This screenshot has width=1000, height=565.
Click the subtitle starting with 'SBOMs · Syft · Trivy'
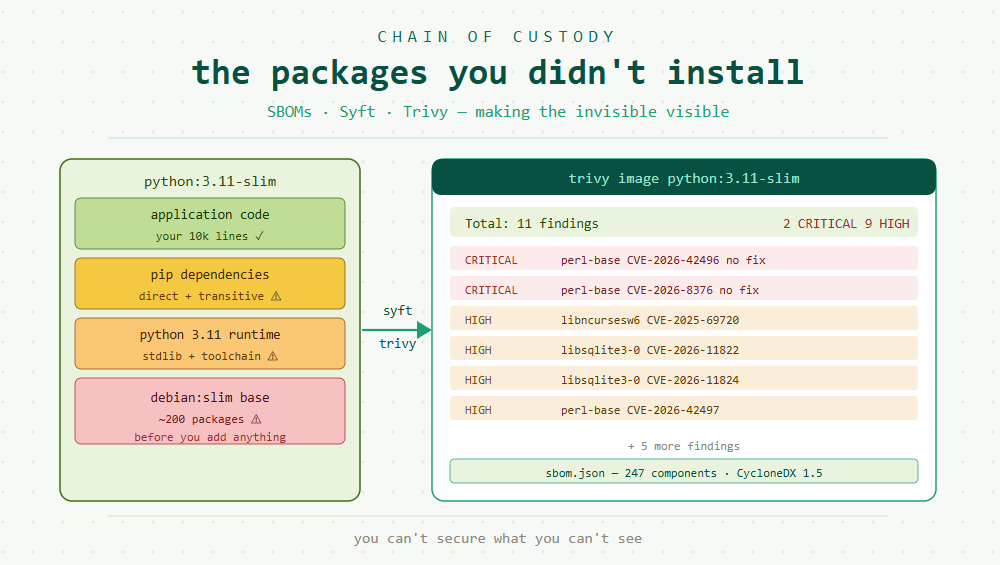[x=497, y=112]
